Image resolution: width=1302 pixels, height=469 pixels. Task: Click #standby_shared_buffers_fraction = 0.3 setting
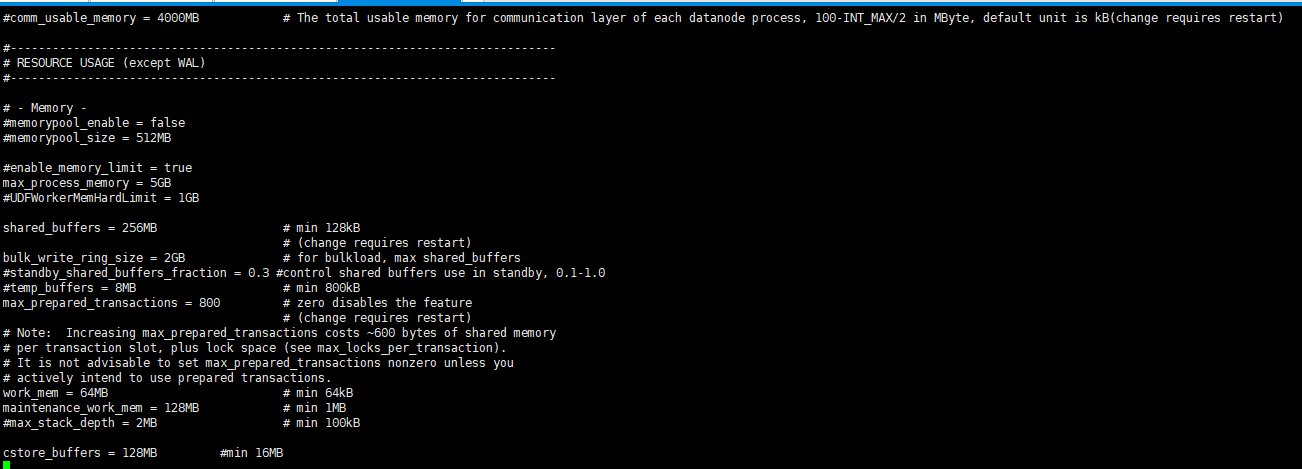(x=136, y=273)
